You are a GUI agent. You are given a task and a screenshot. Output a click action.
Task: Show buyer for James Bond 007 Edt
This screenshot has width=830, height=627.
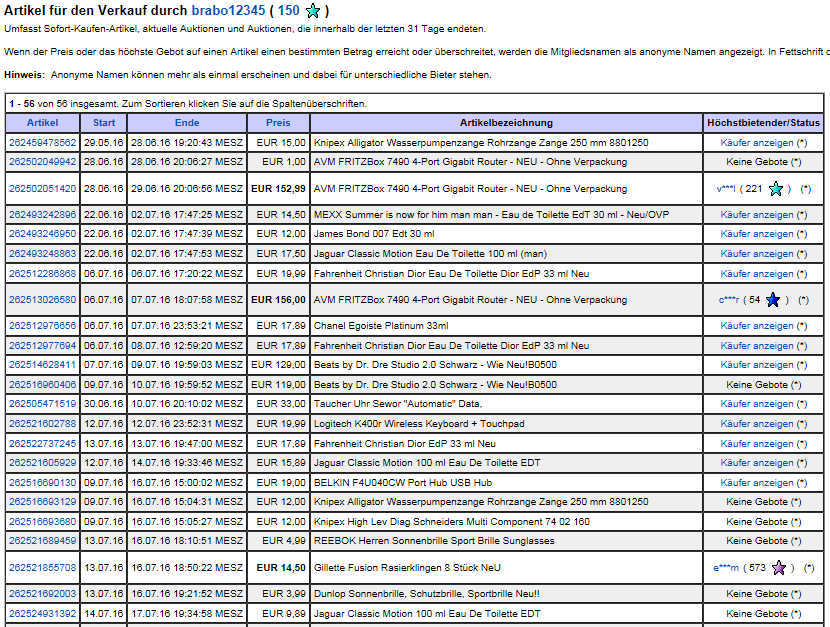pyautogui.click(x=757, y=234)
